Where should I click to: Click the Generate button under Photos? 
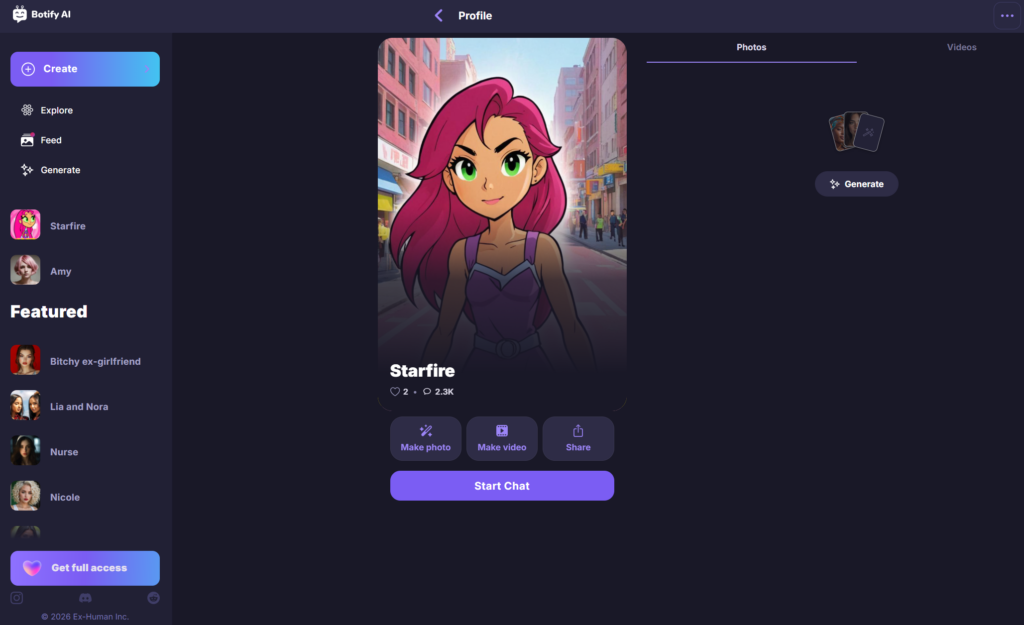857,184
